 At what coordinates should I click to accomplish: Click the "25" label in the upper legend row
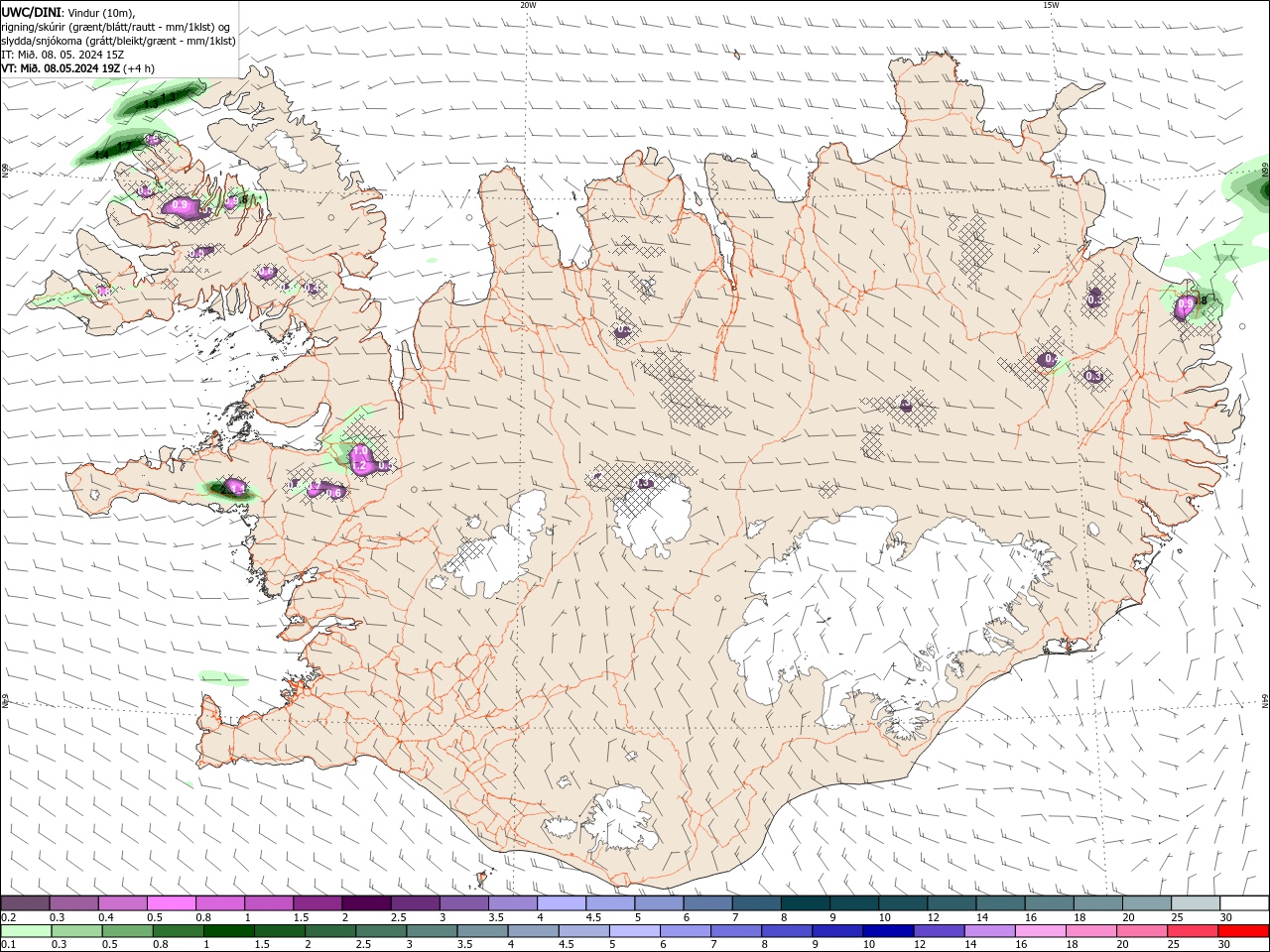click(x=1178, y=917)
